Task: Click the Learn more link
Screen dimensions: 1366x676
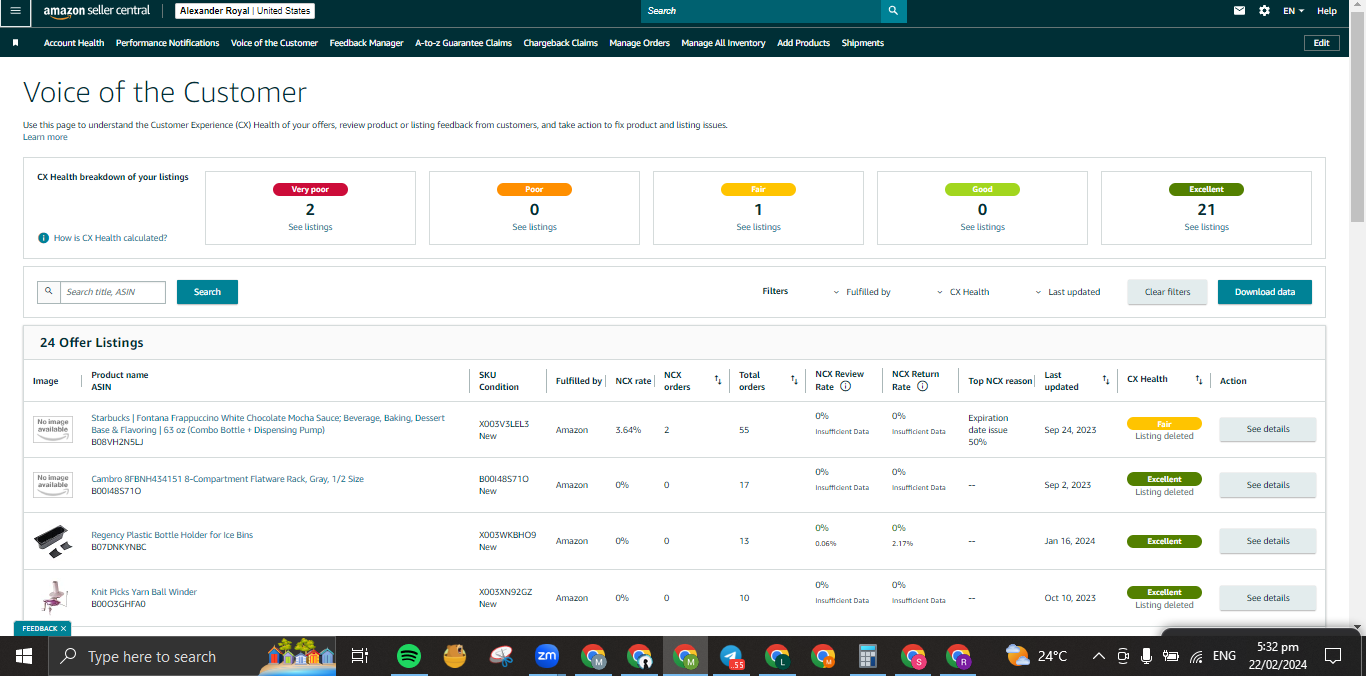Action: (45, 137)
